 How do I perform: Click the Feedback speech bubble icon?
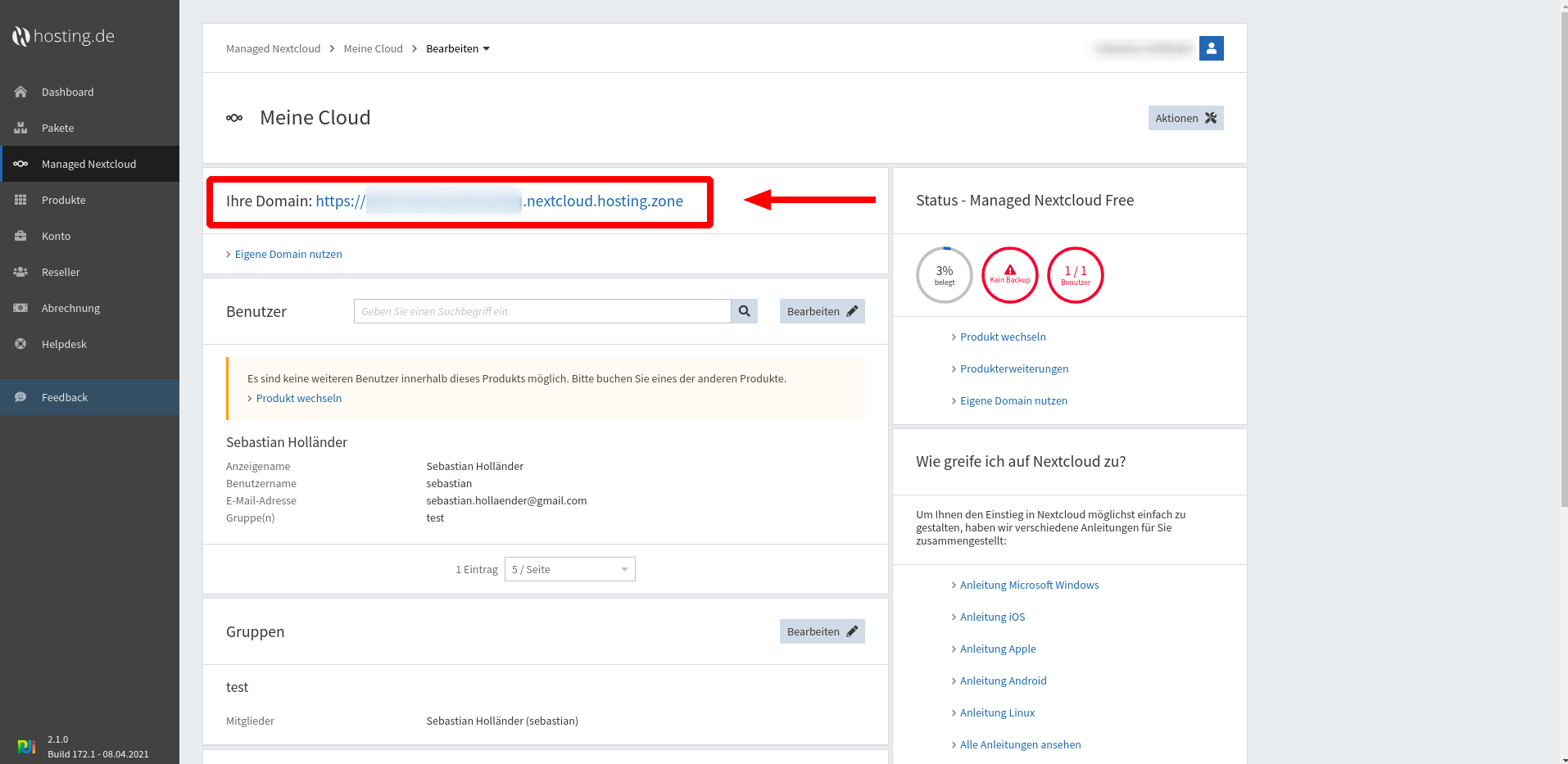20,397
